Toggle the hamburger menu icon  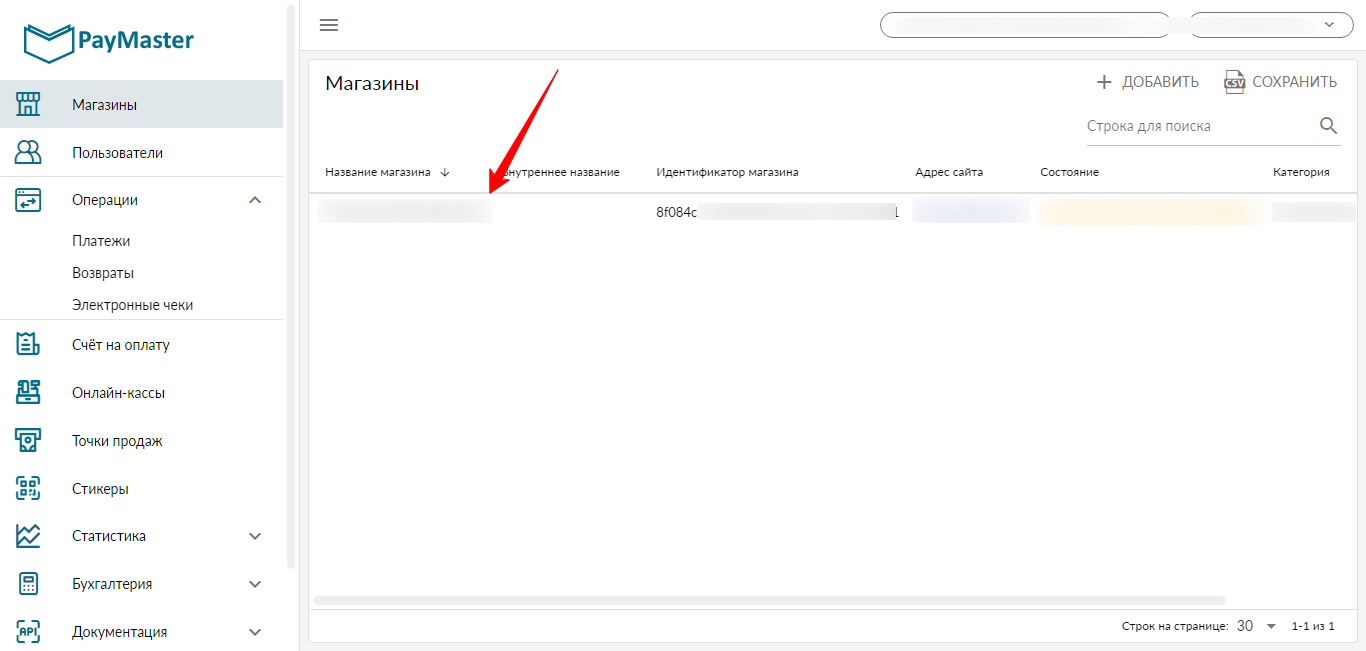point(329,25)
